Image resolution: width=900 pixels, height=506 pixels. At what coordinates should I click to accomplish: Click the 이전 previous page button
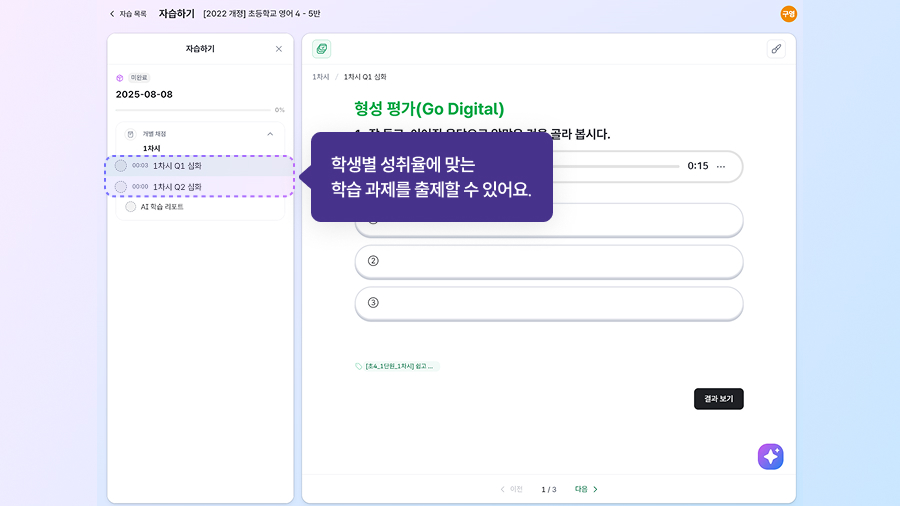point(511,489)
